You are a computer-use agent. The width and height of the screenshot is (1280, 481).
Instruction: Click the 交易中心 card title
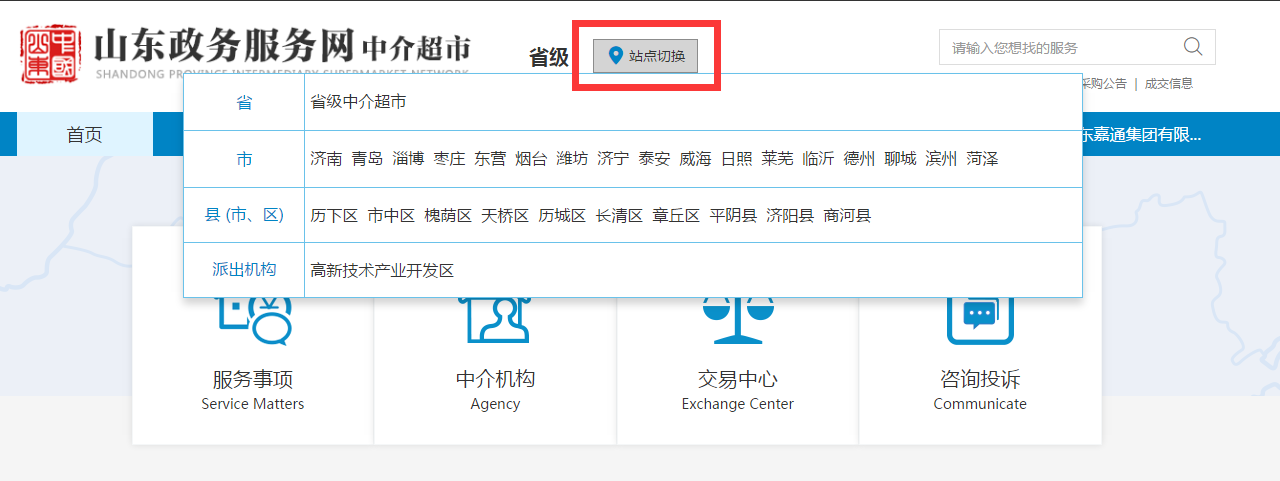pos(737,380)
